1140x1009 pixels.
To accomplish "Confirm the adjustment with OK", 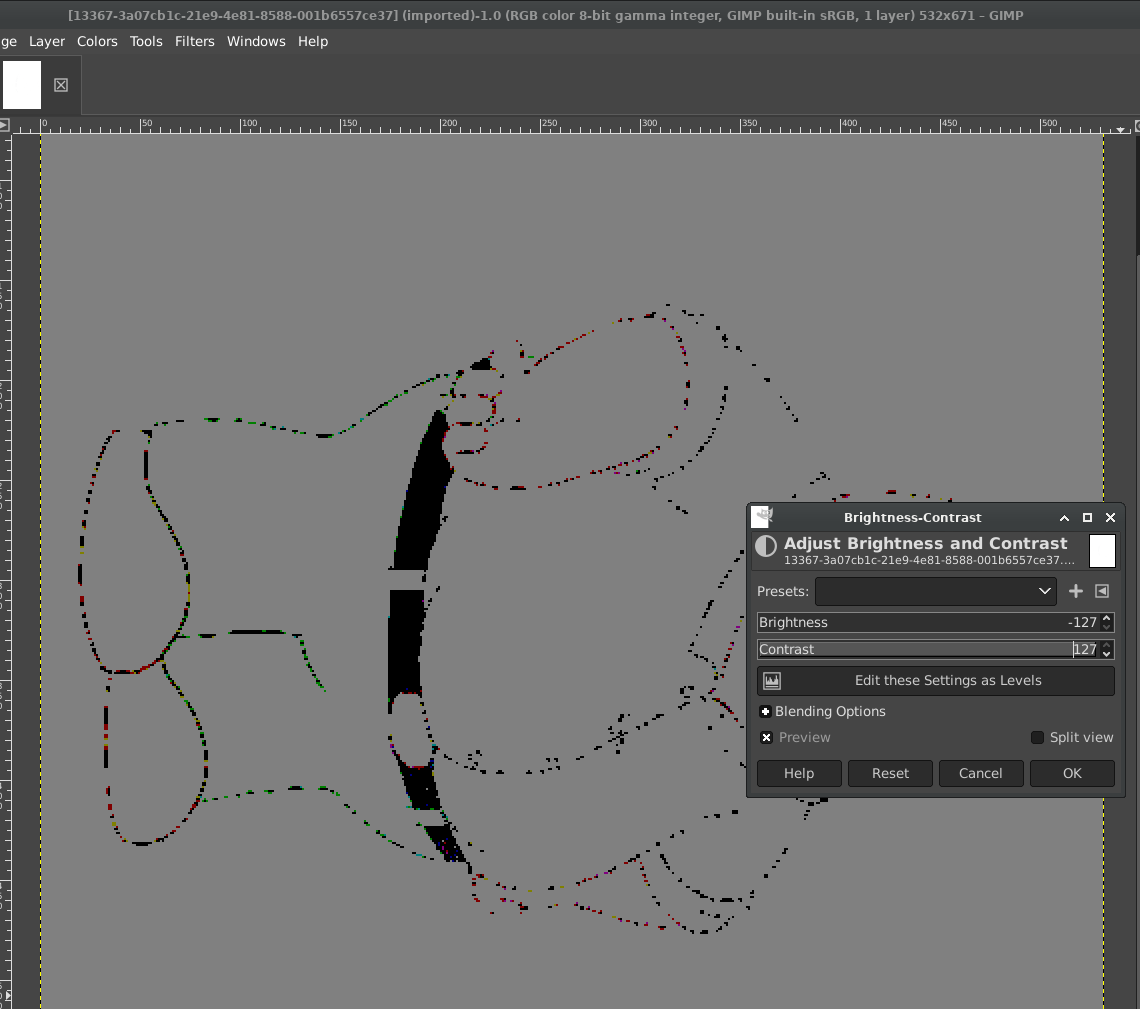I will coord(1072,773).
